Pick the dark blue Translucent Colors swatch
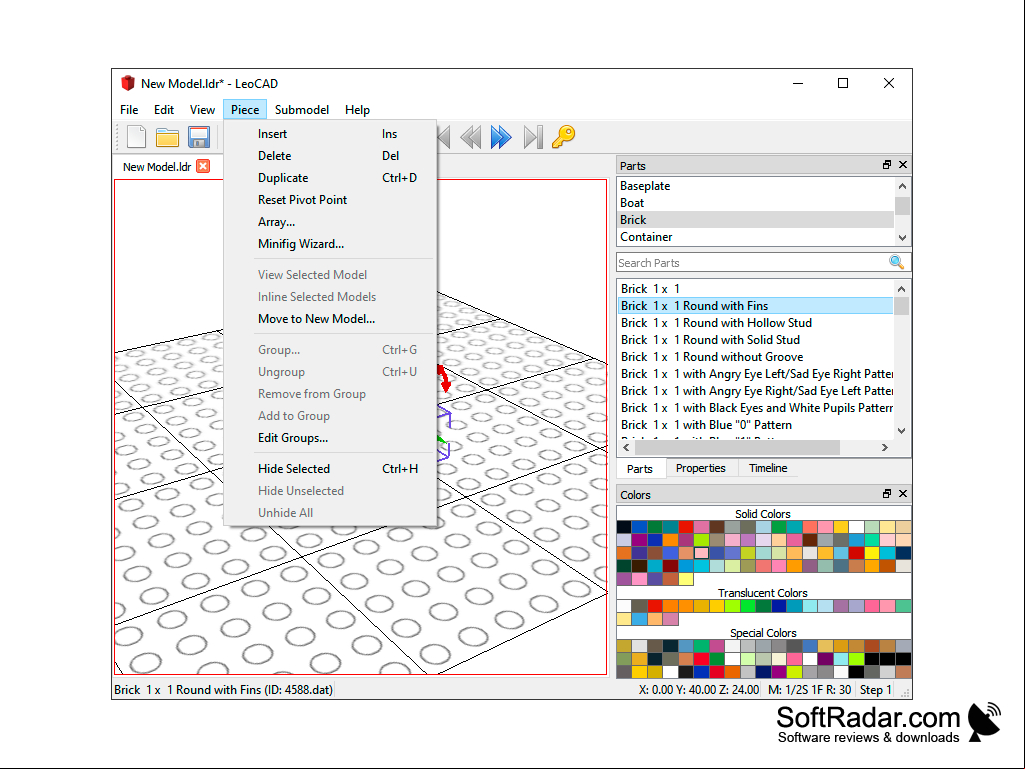The width and height of the screenshot is (1025, 769). (779, 606)
